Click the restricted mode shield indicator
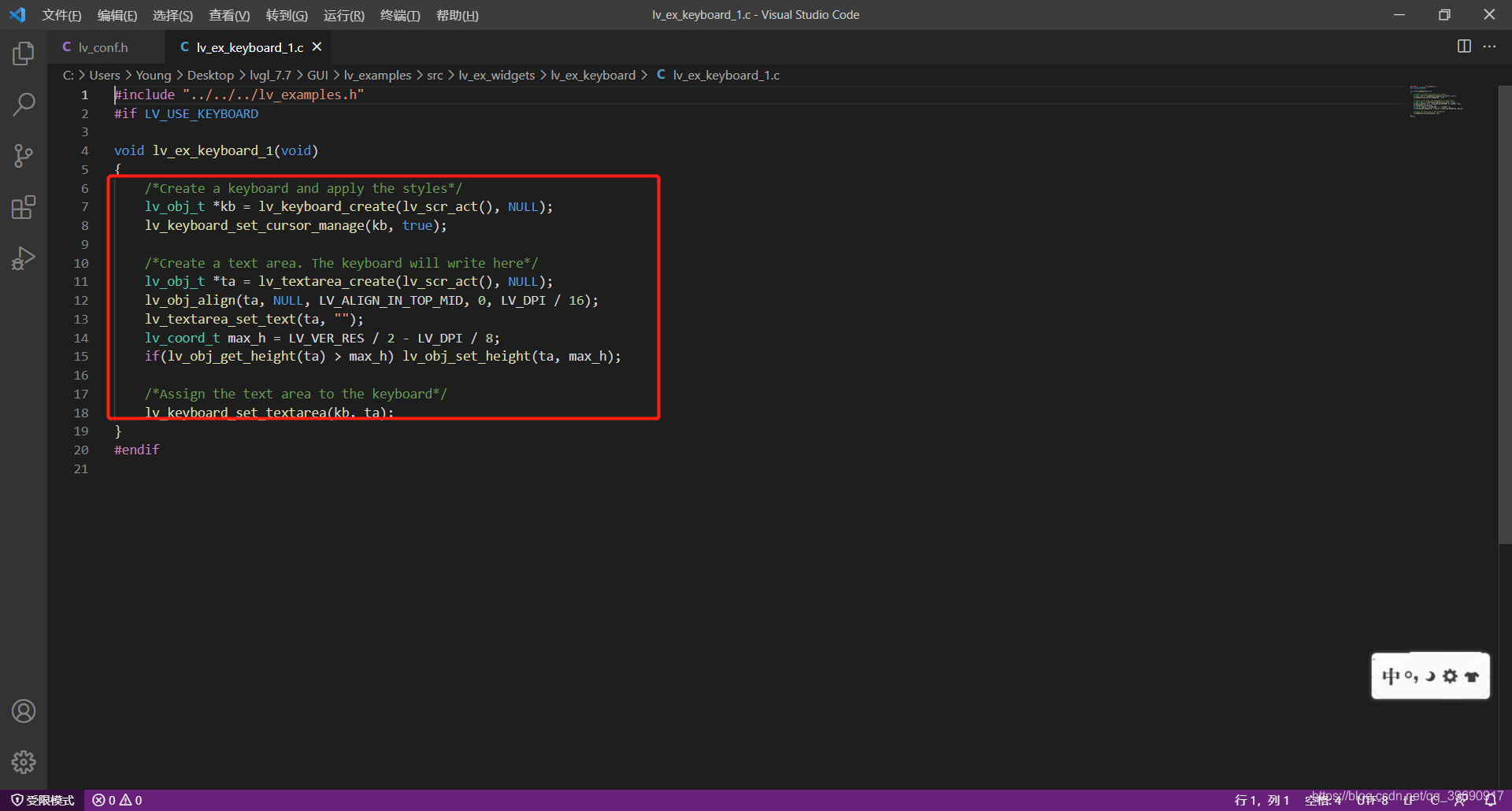 (x=43, y=800)
